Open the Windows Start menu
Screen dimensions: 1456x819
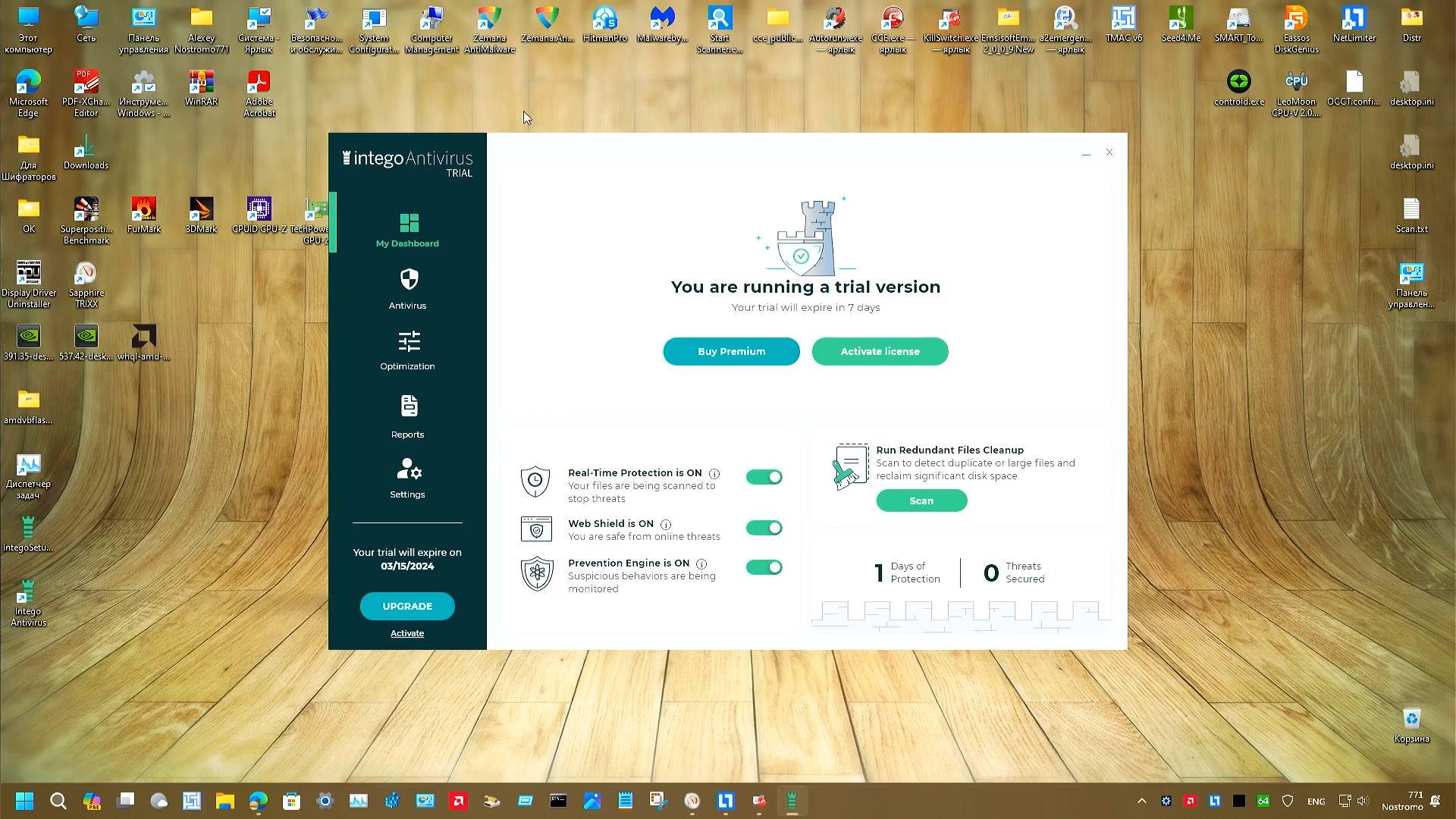[x=23, y=801]
